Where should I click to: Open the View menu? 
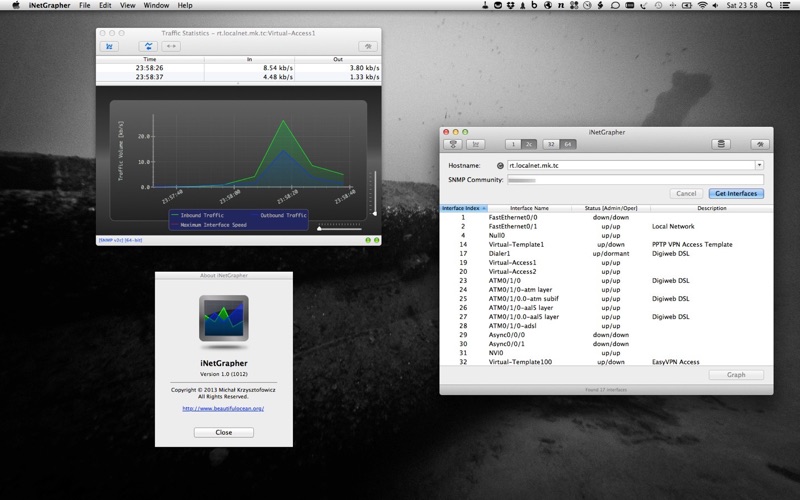tap(128, 5)
